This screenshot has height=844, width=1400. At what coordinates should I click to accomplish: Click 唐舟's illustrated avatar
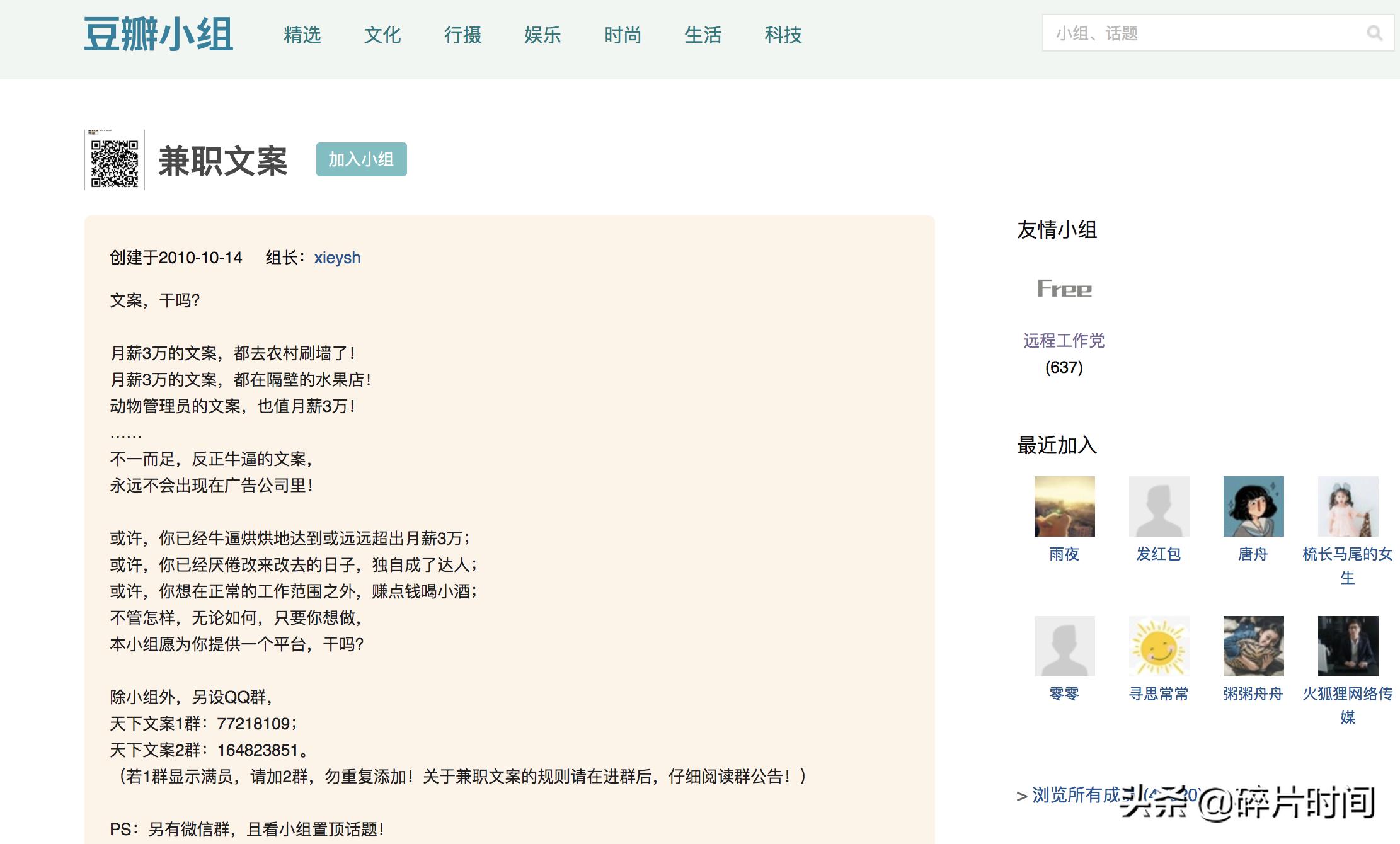[1253, 506]
